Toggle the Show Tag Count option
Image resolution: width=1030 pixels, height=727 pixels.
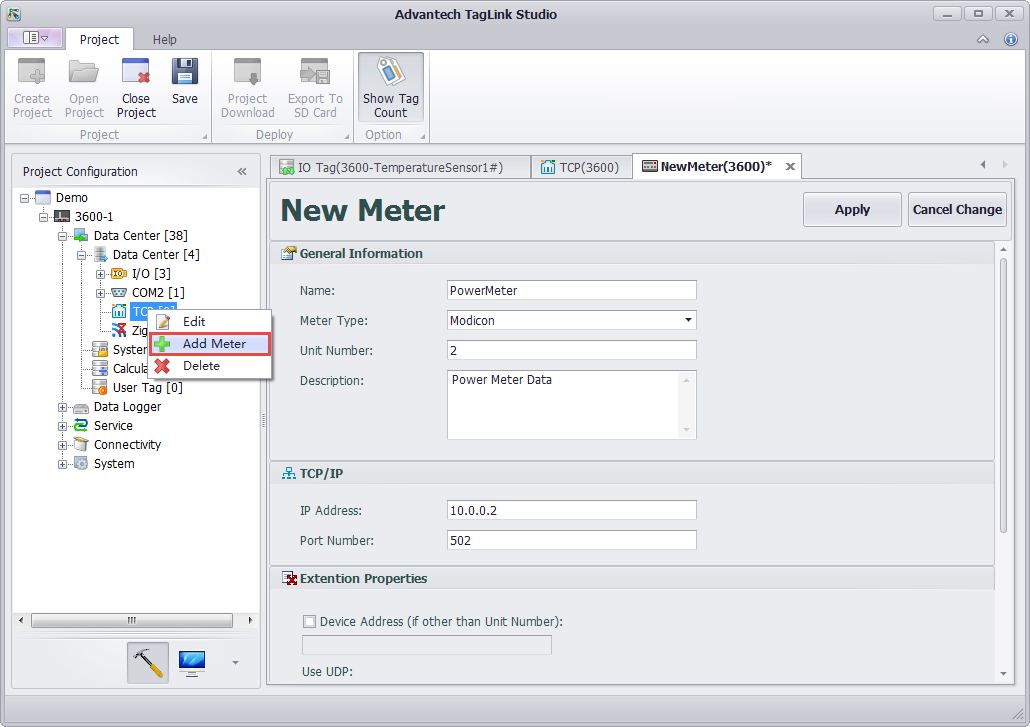390,88
